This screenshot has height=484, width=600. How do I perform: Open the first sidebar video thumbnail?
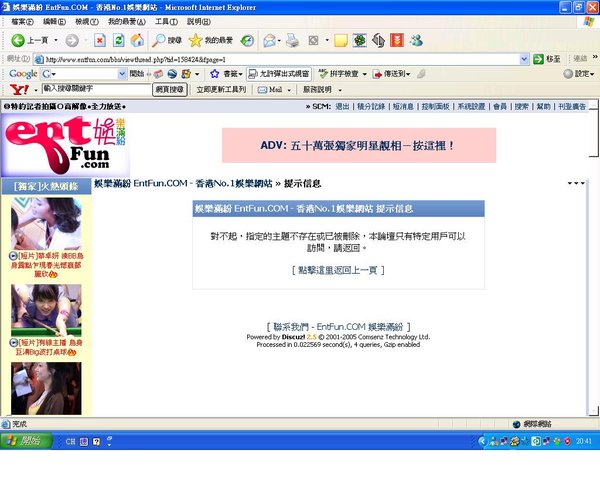(46, 224)
